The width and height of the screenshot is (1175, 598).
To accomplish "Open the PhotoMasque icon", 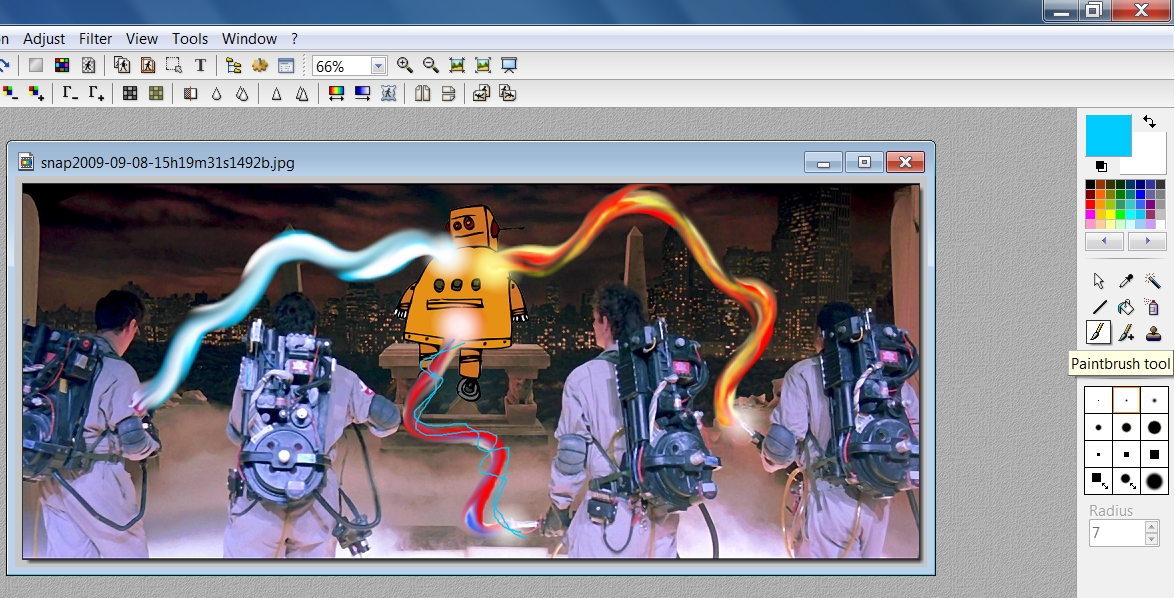I will click(x=388, y=93).
